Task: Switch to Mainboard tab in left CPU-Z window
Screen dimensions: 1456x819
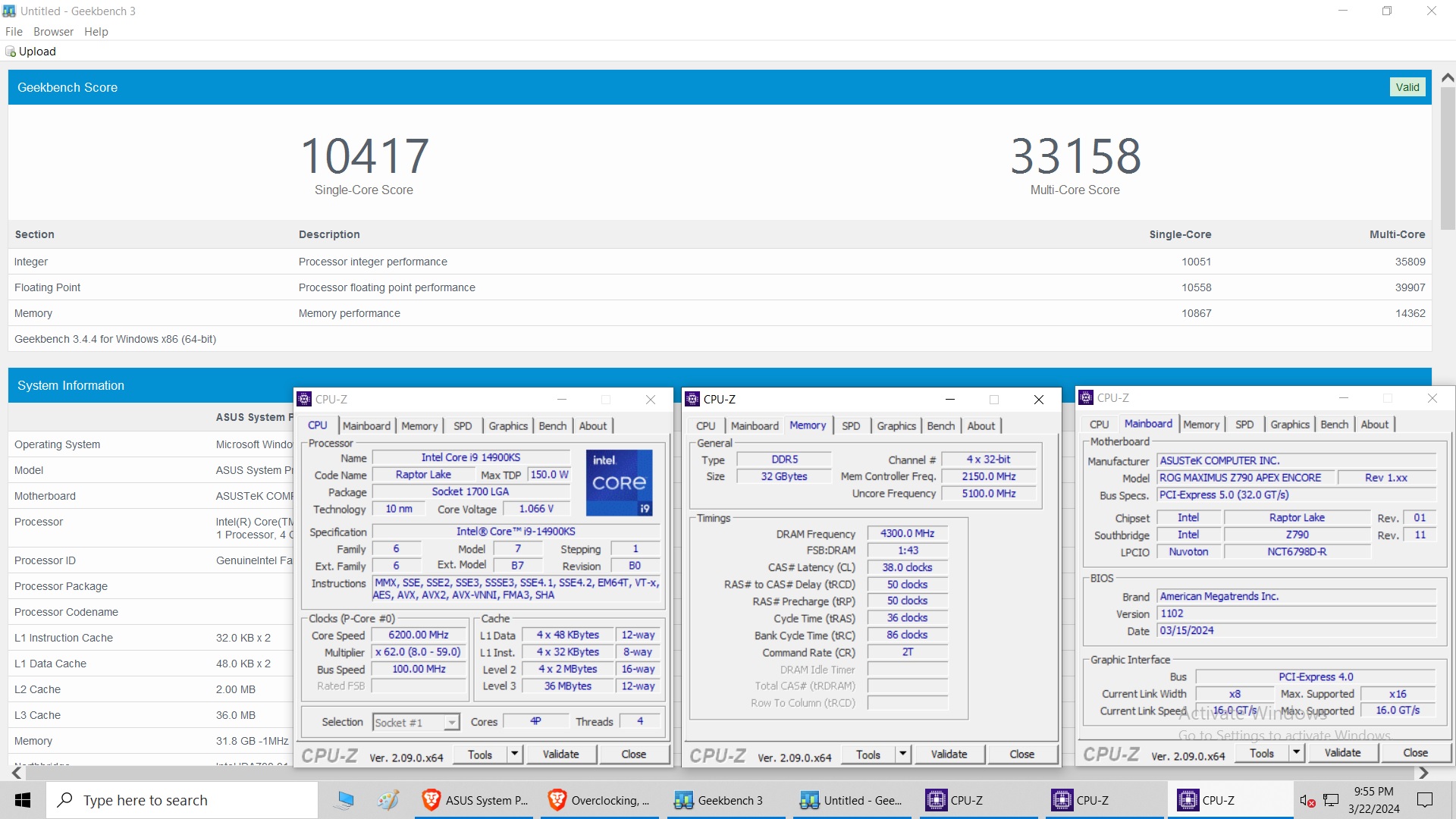Action: (x=366, y=426)
